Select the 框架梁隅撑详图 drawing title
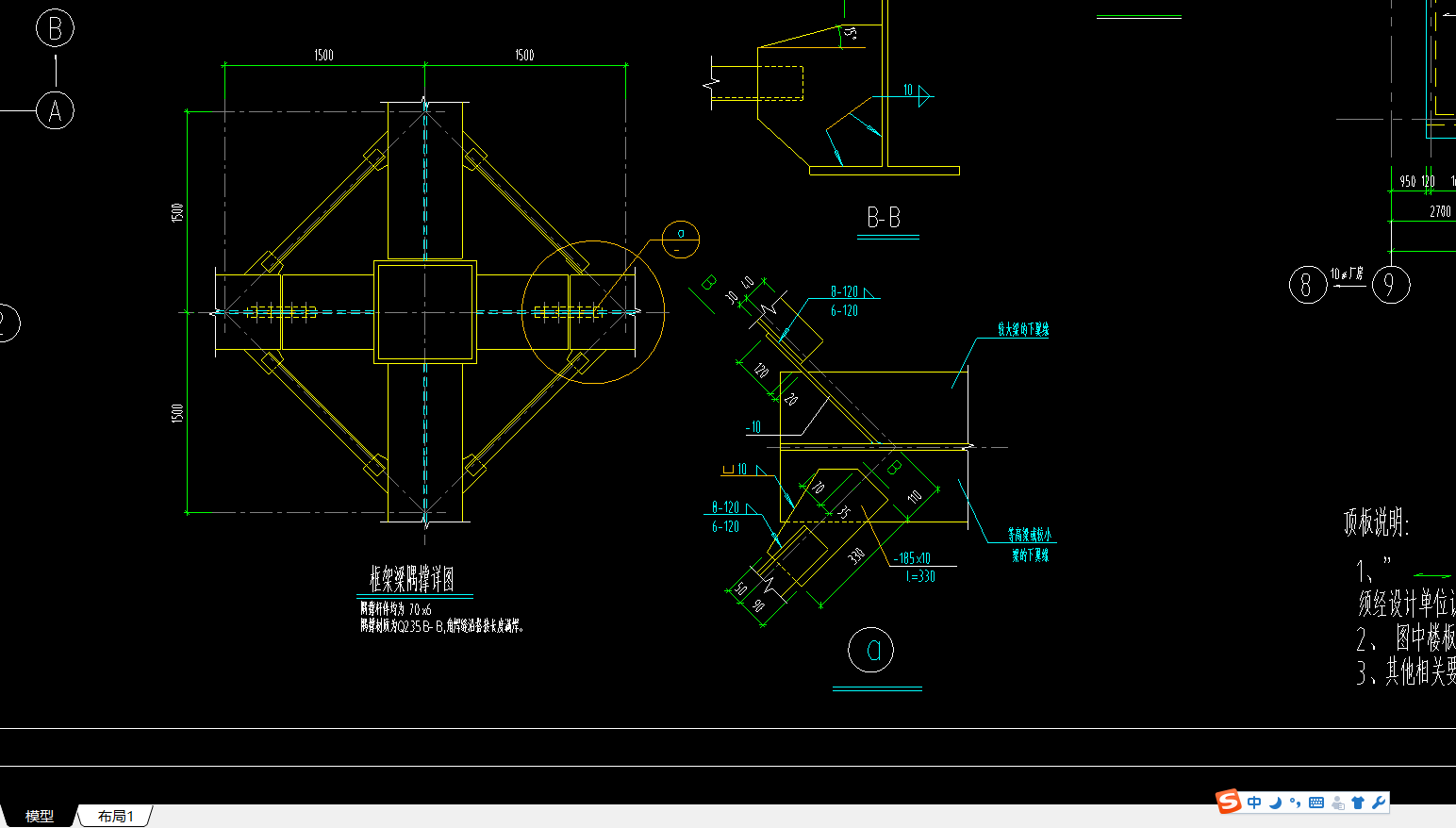 [x=412, y=578]
